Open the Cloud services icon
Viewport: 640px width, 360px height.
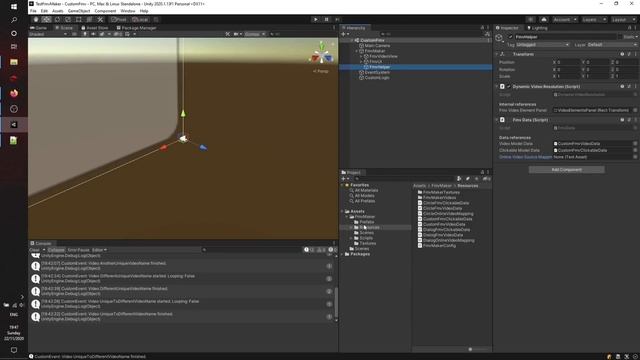pos(544,20)
